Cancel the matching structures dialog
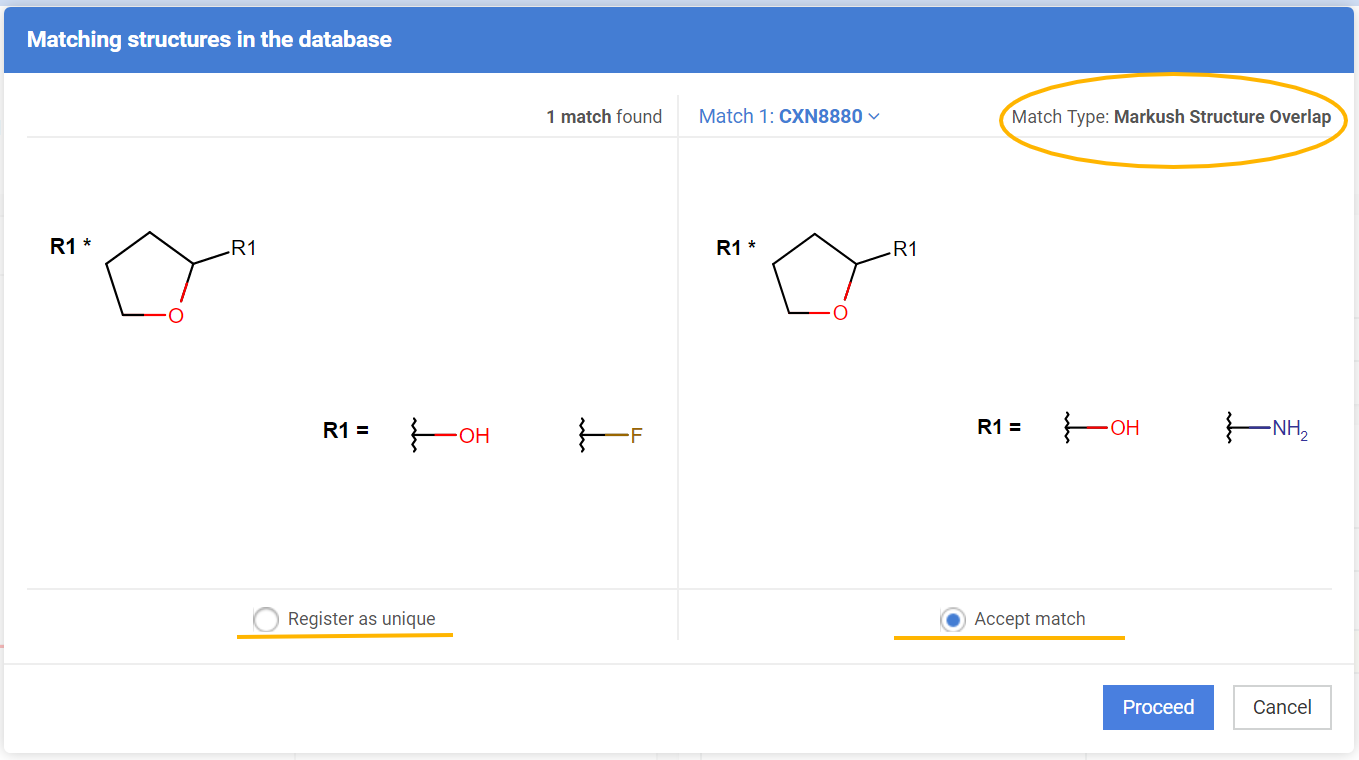The image size is (1359, 760). [1281, 707]
